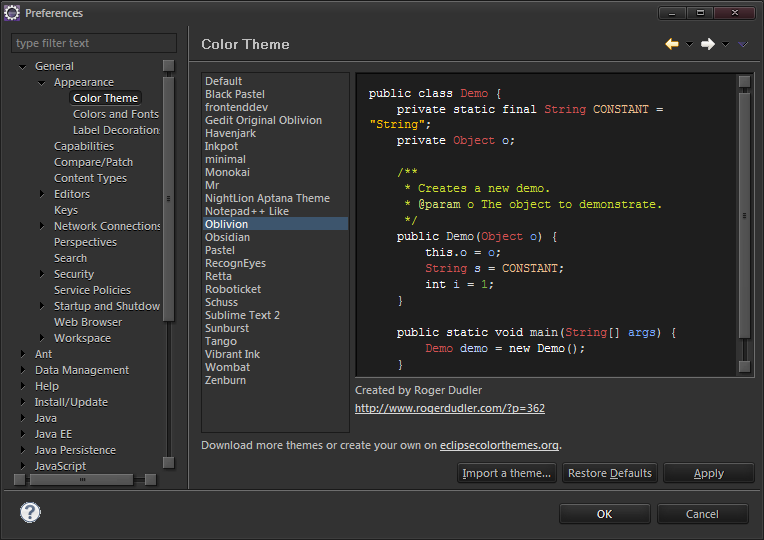The height and width of the screenshot is (540, 764).
Task: Expand the Startup and Shutdown node
Action: coord(42,306)
